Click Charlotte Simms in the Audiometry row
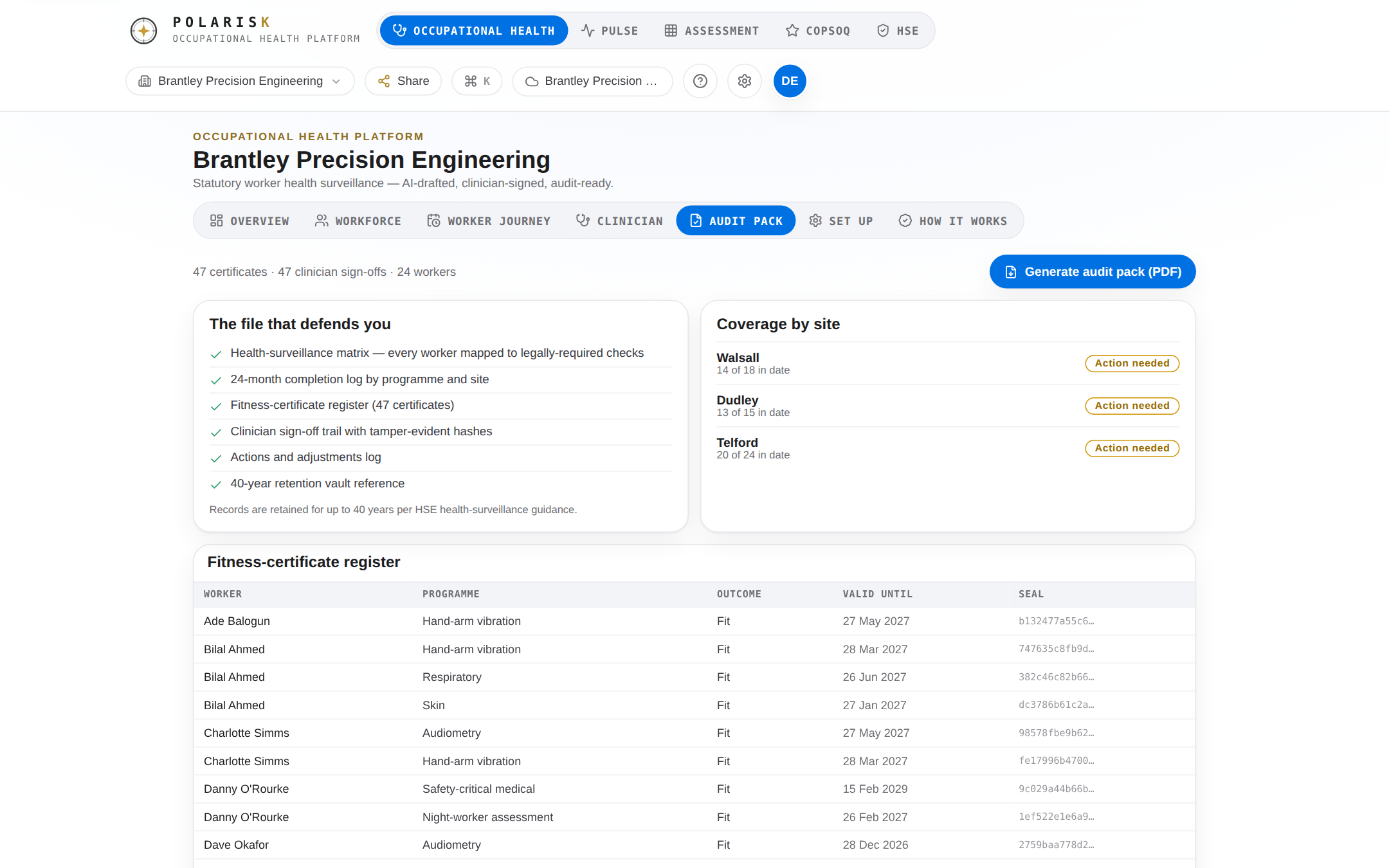Viewport: 1389px width, 868px height. coord(246,733)
